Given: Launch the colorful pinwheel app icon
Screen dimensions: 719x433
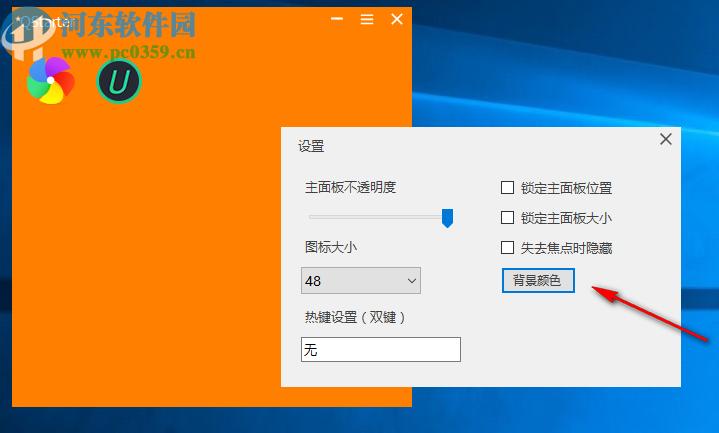Looking at the screenshot, I should coord(50,81).
